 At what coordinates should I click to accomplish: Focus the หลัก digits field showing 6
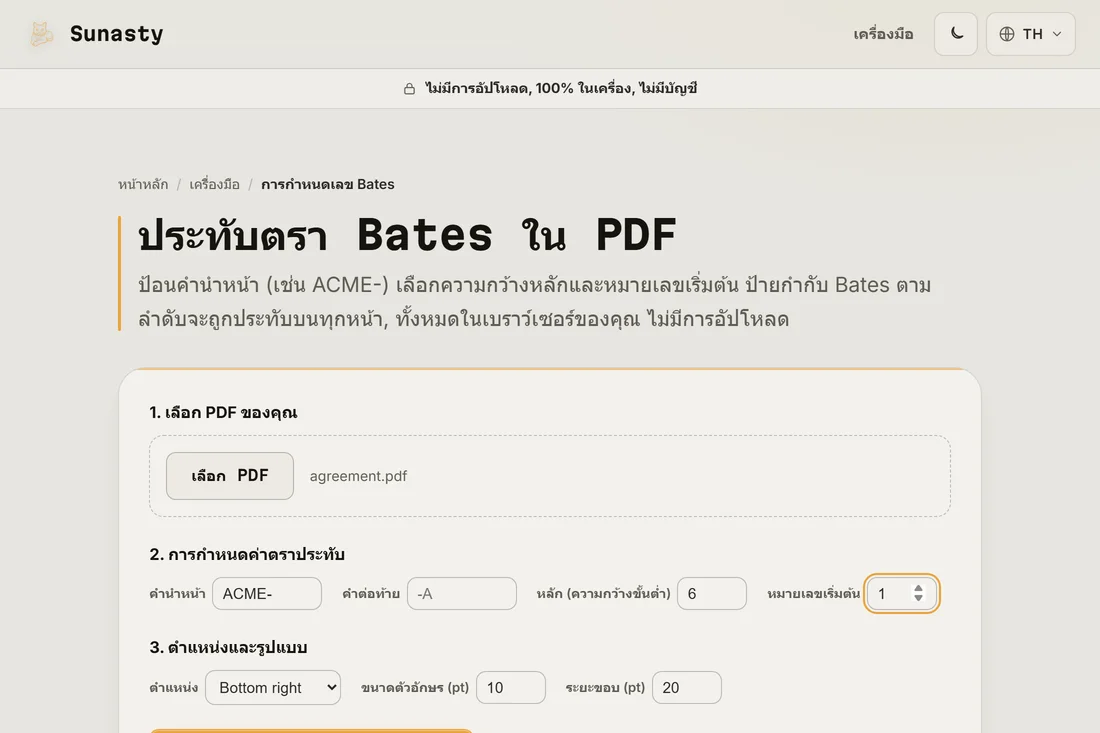pos(711,593)
